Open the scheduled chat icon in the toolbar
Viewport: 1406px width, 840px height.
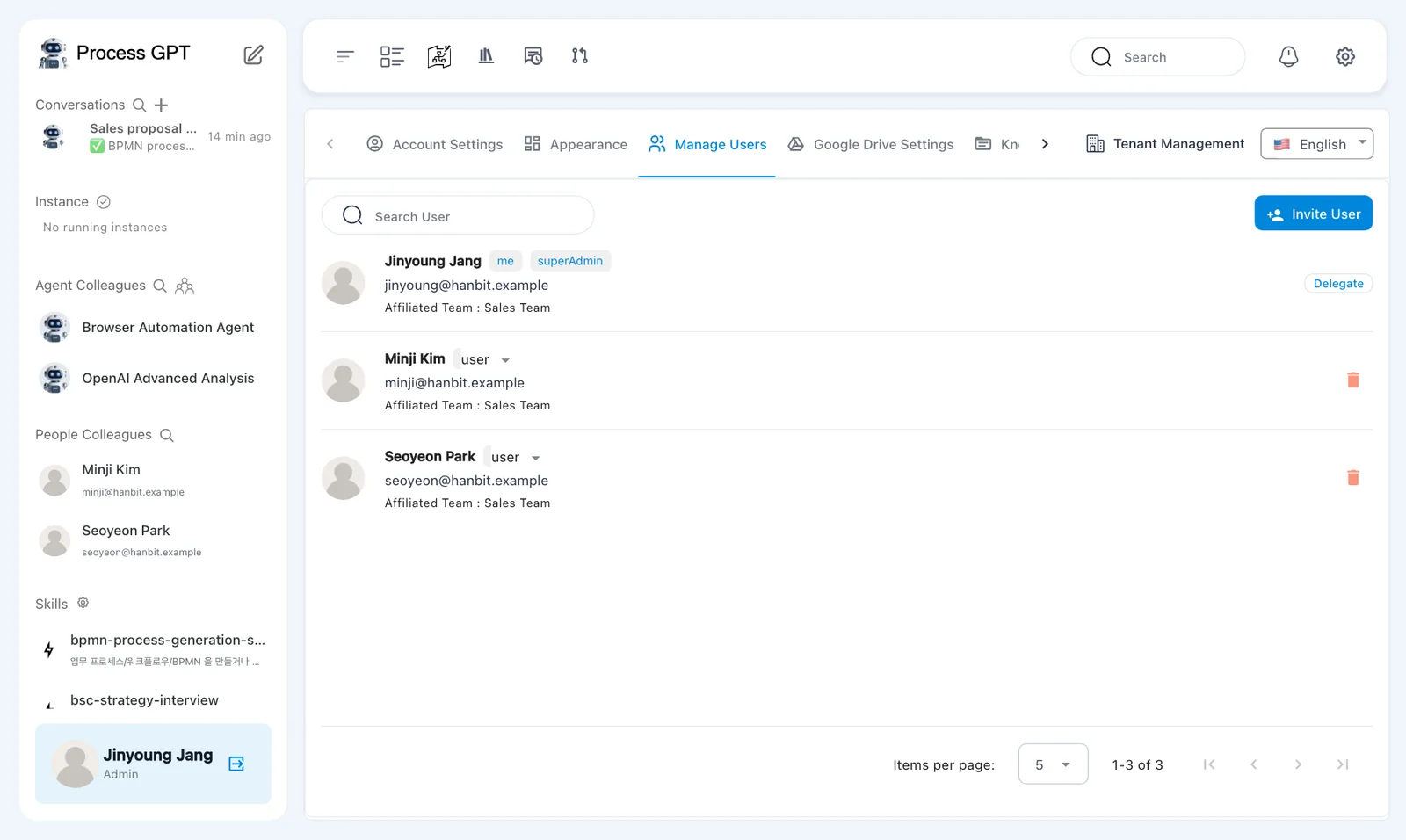[x=533, y=56]
